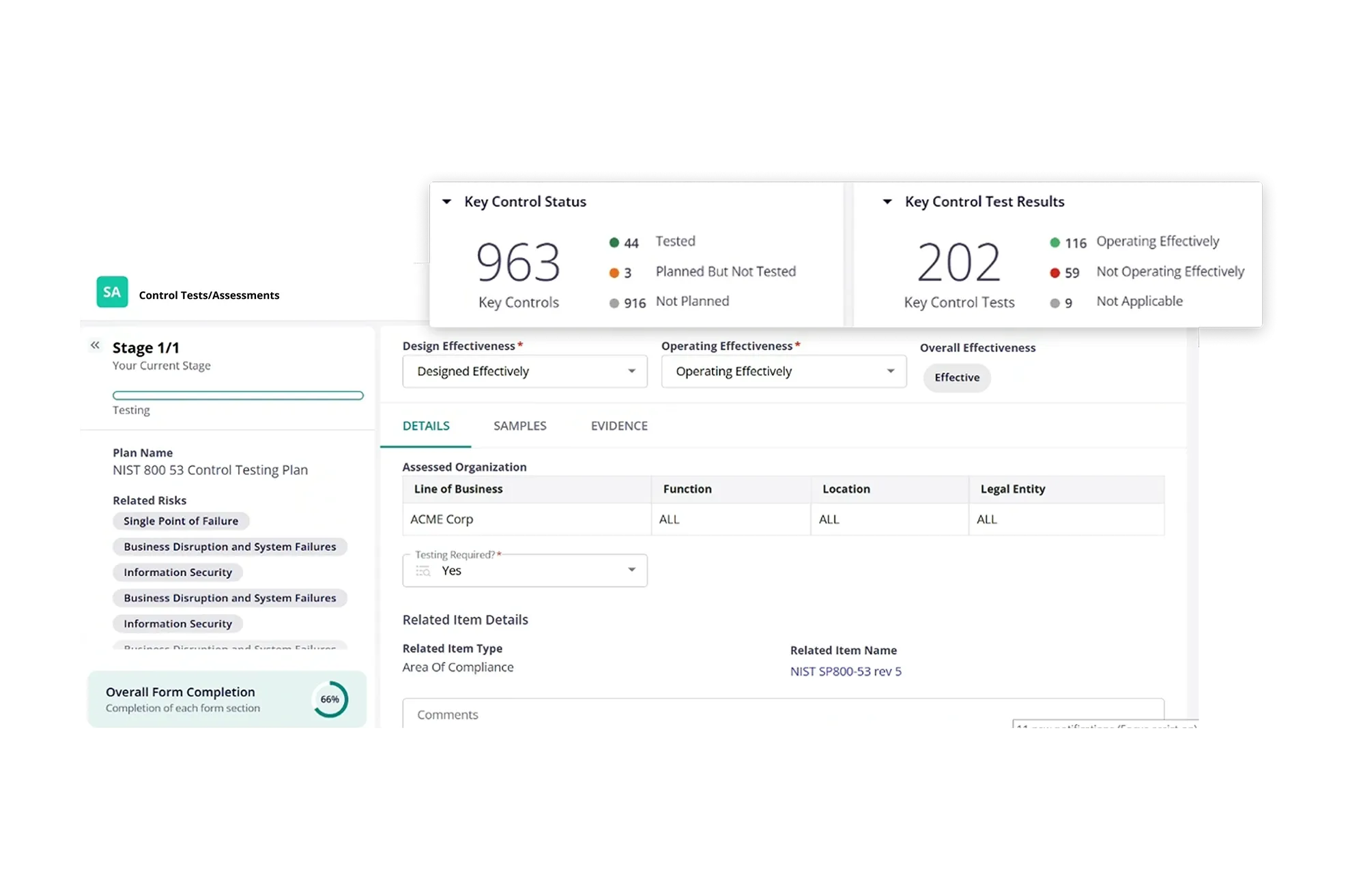Click the 66% completion ring indicator
Viewport: 1348px width, 896px height.
(x=330, y=699)
